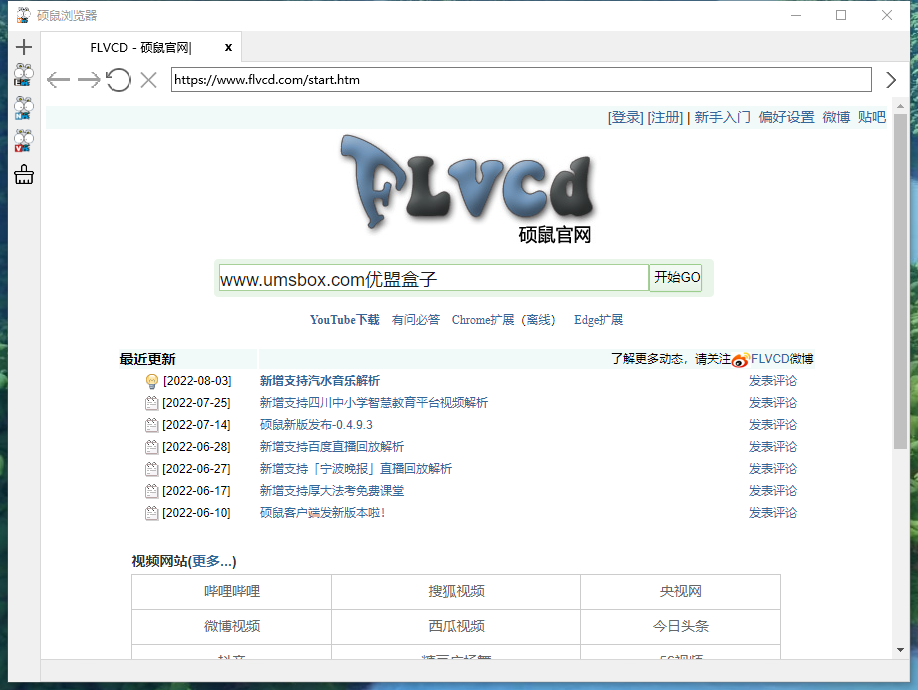918x690 pixels.
Task: Click notepad icon next to 2022-06-28
Action: pyautogui.click(x=152, y=447)
